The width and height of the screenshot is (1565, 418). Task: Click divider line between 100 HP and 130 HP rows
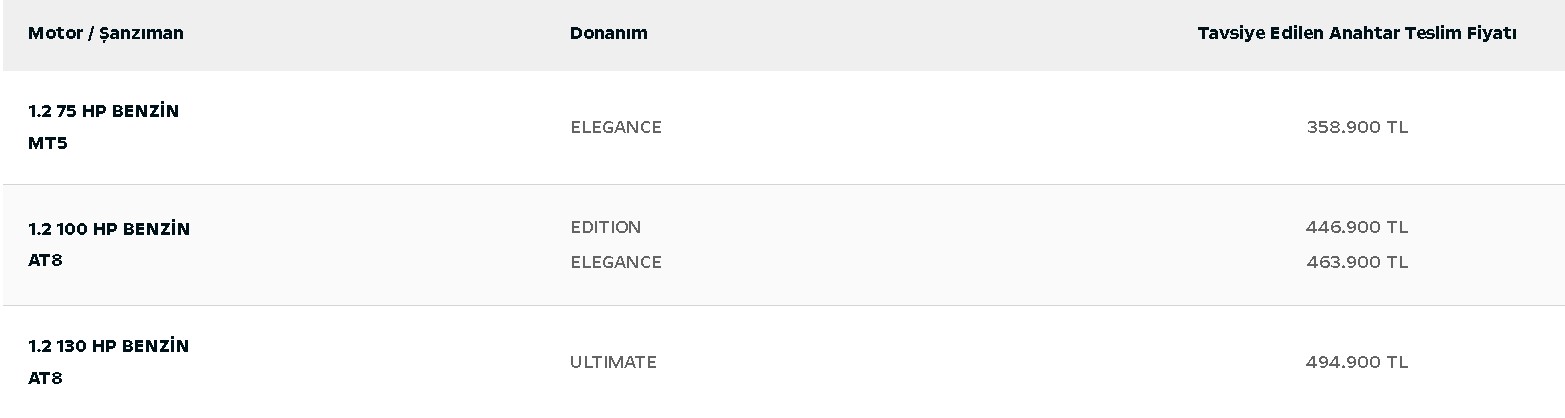click(x=783, y=305)
